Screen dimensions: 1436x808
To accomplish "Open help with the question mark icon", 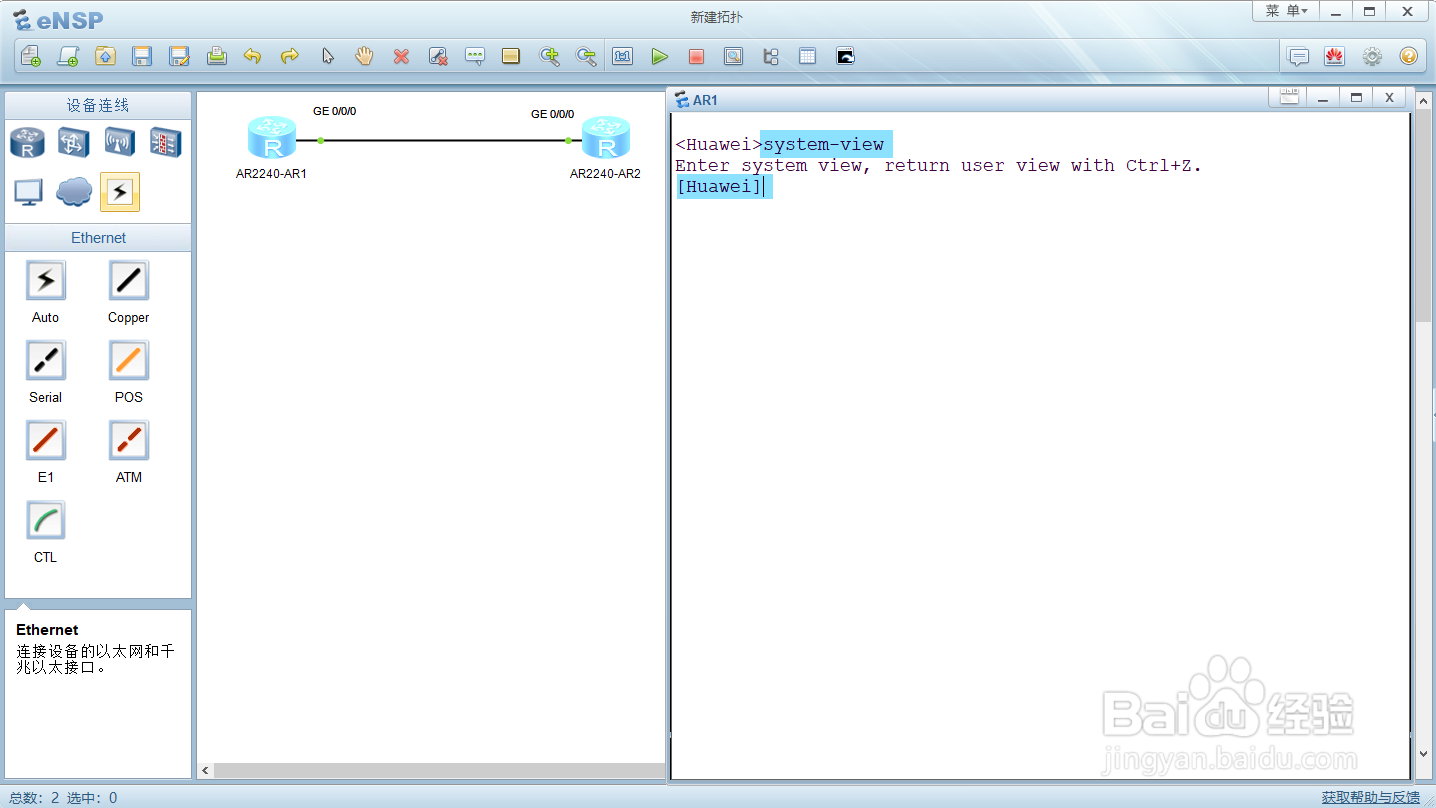I will (1409, 57).
